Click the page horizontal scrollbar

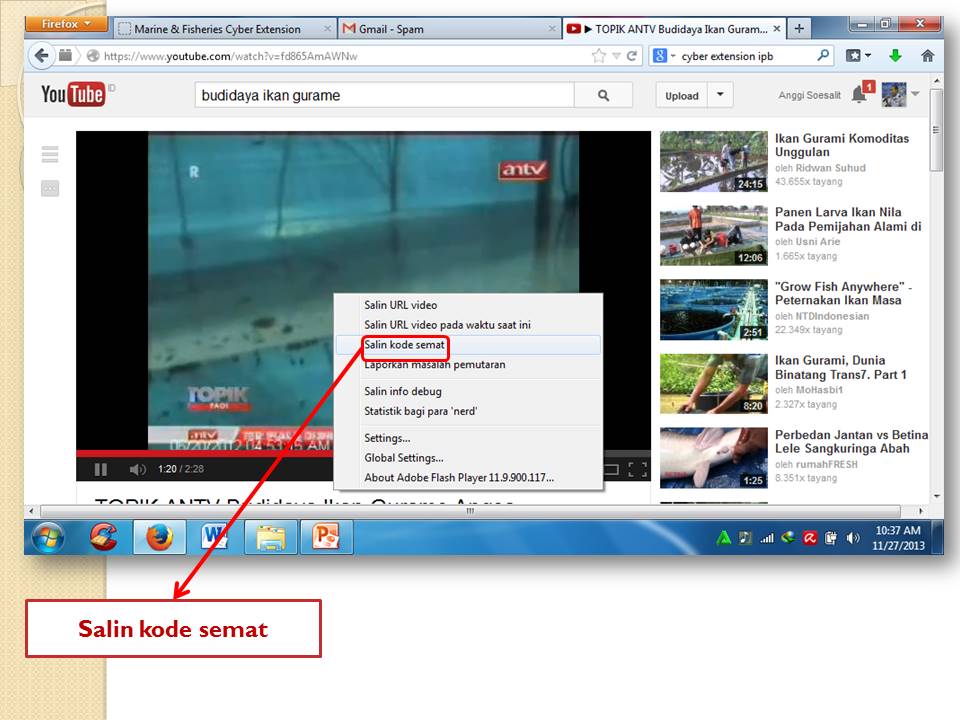(x=470, y=511)
